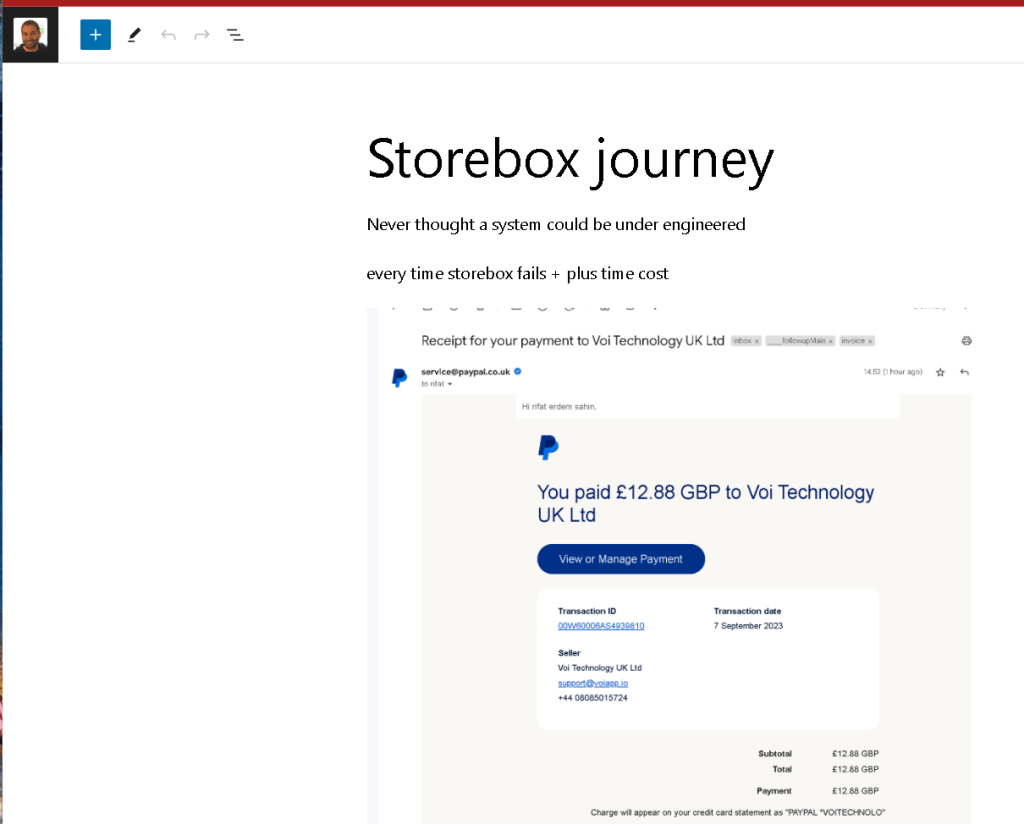Click the PayPal logo in the email body
1024x824 pixels.
point(548,448)
